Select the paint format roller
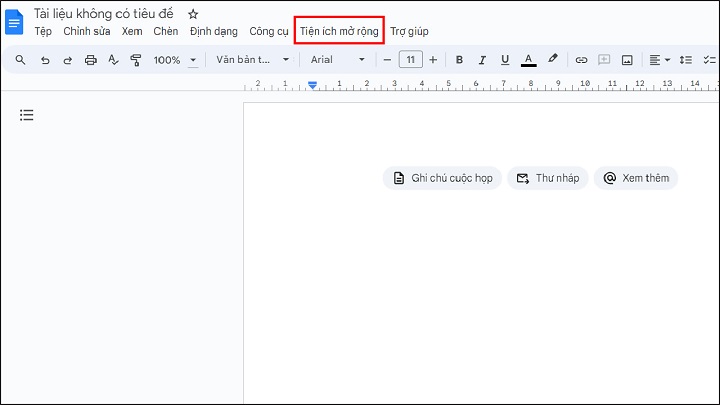The height and width of the screenshot is (405, 720). coord(136,60)
